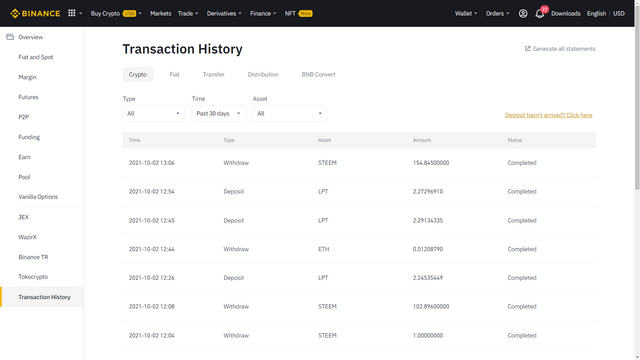The height and width of the screenshot is (360, 640).
Task: Switch to the Fiat tab
Action: tap(174, 74)
